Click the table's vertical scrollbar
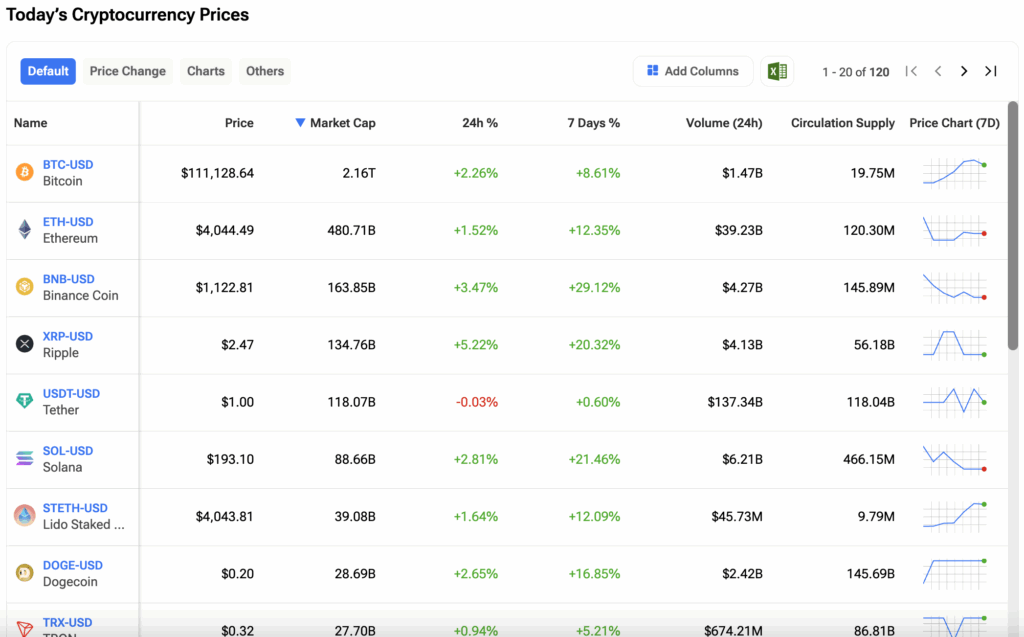Image resolution: width=1024 pixels, height=637 pixels. [x=1012, y=230]
